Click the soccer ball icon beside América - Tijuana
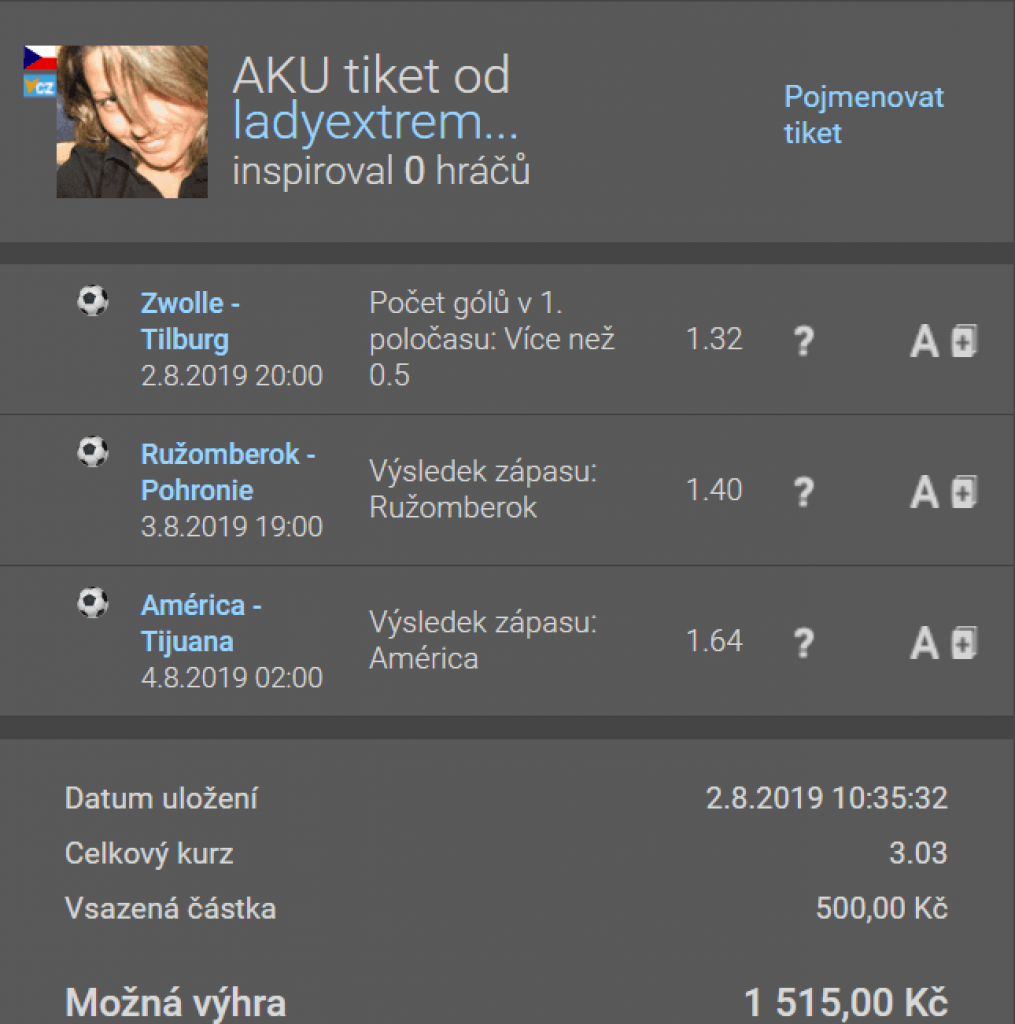Screen dimensions: 1015x1024 93,603
